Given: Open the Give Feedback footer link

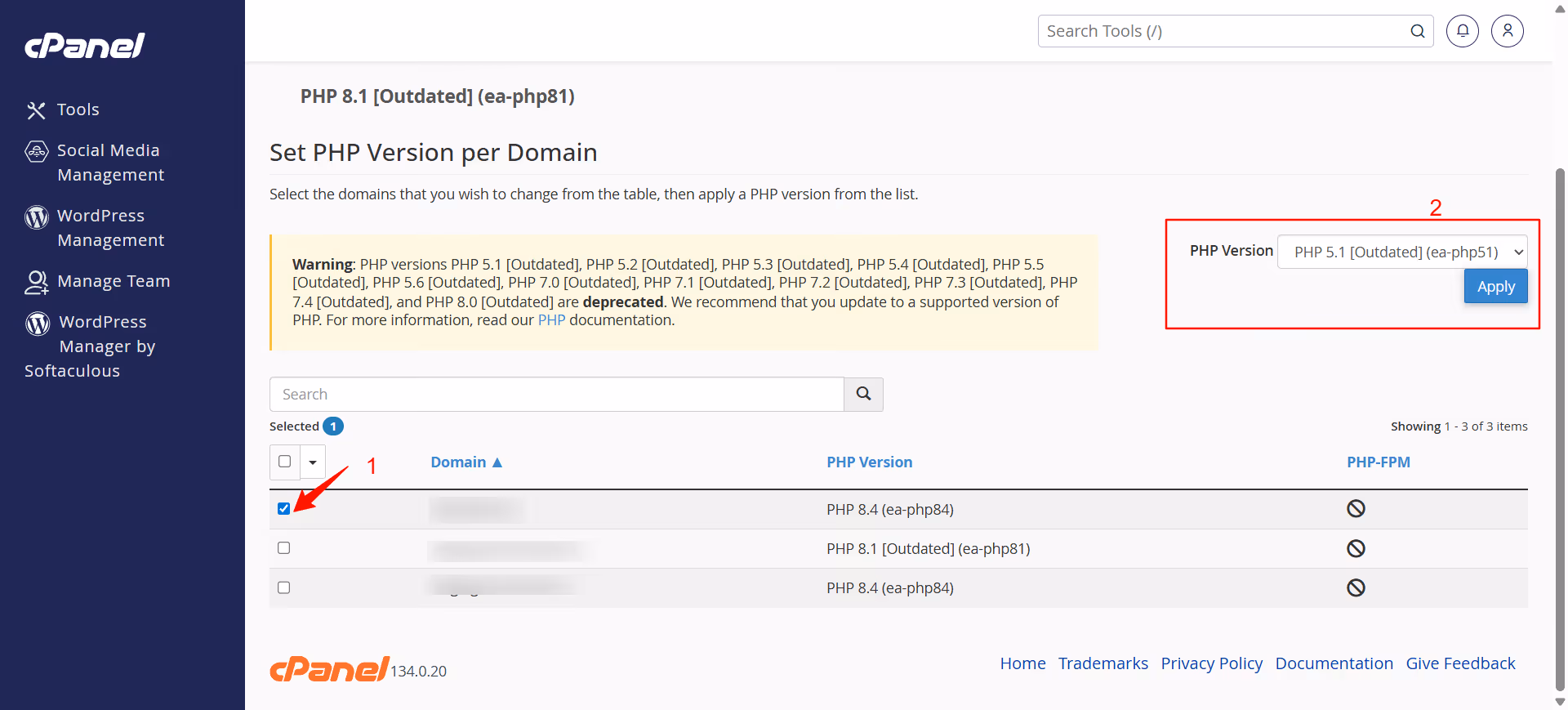Looking at the screenshot, I should (x=1460, y=663).
